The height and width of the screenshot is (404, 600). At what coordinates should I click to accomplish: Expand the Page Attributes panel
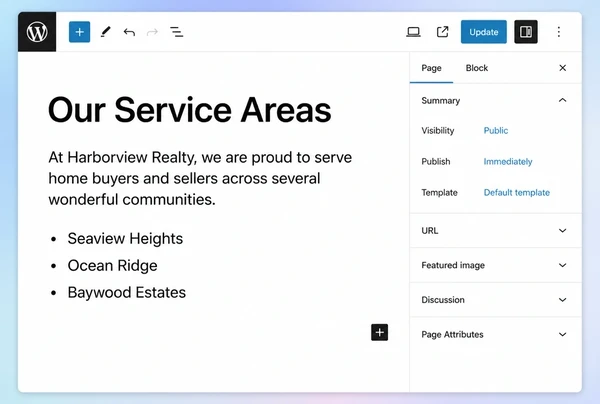coord(496,334)
